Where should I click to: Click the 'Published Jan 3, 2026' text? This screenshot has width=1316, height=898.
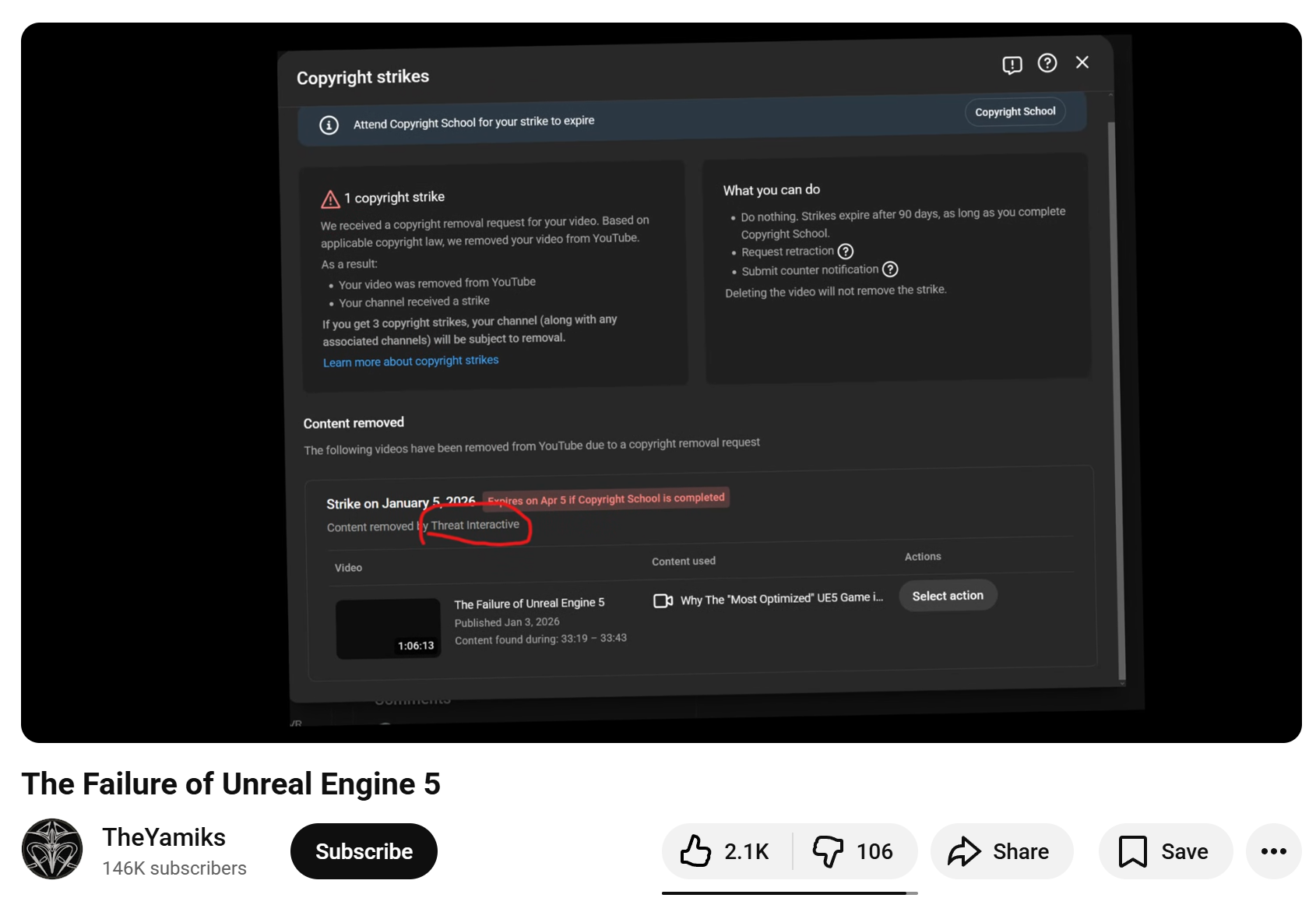[x=507, y=622]
